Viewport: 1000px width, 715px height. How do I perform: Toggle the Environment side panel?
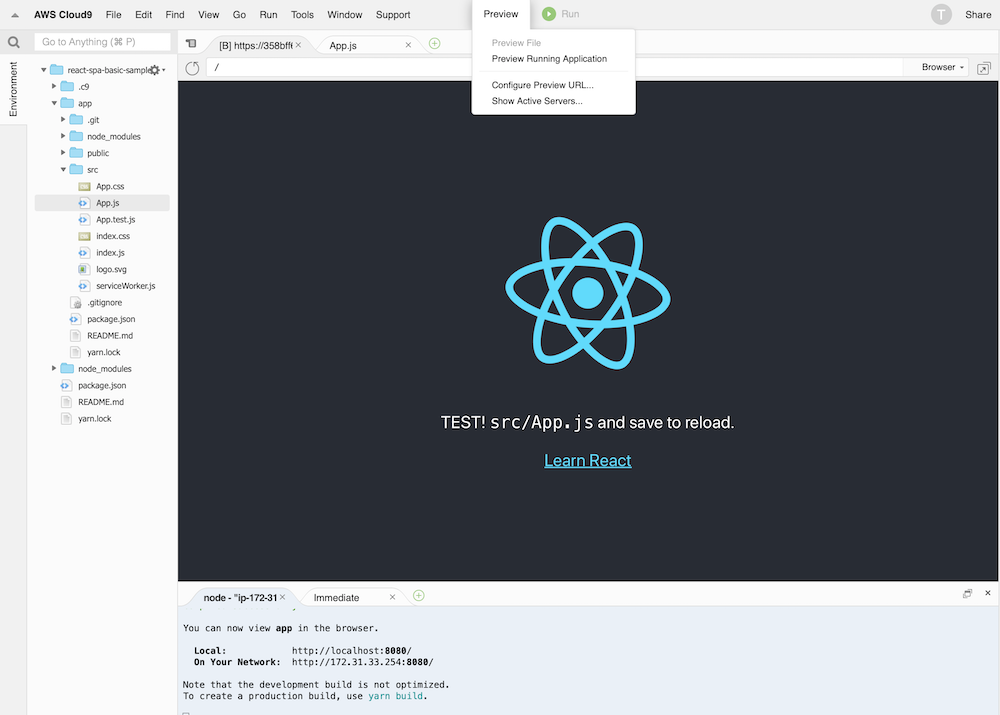13,89
